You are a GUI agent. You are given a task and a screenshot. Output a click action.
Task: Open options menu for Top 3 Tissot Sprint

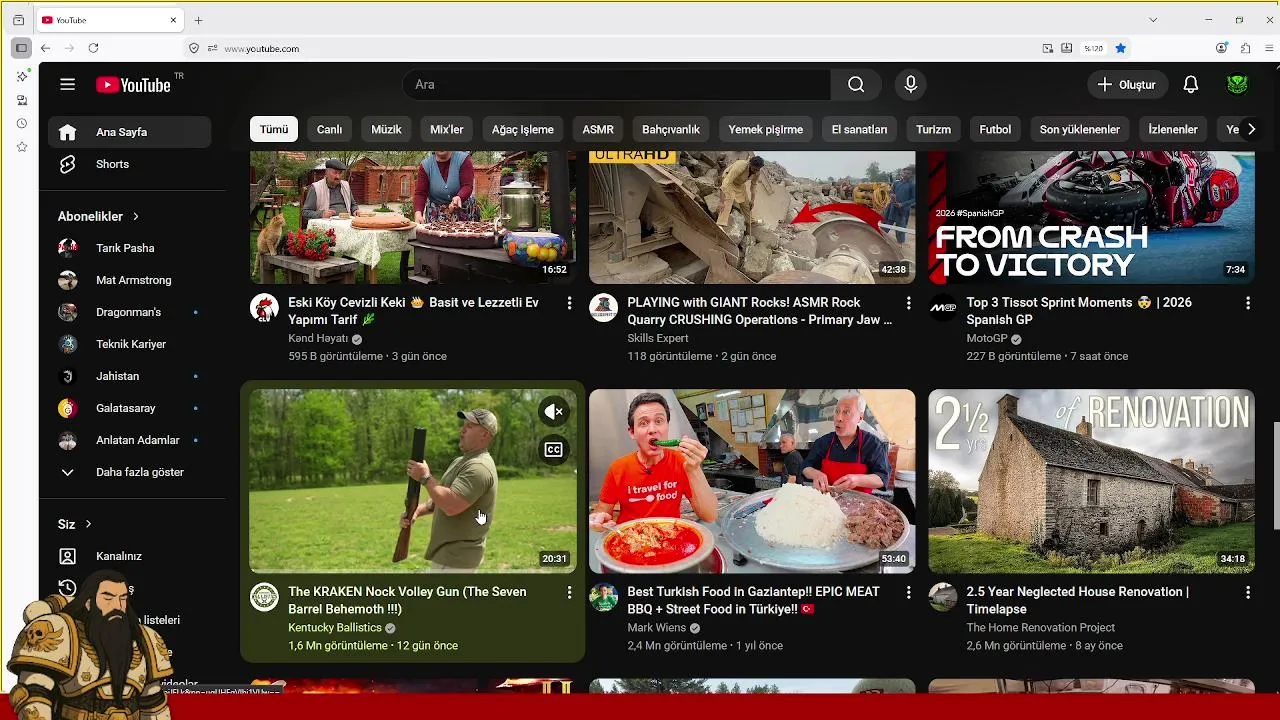click(1247, 303)
